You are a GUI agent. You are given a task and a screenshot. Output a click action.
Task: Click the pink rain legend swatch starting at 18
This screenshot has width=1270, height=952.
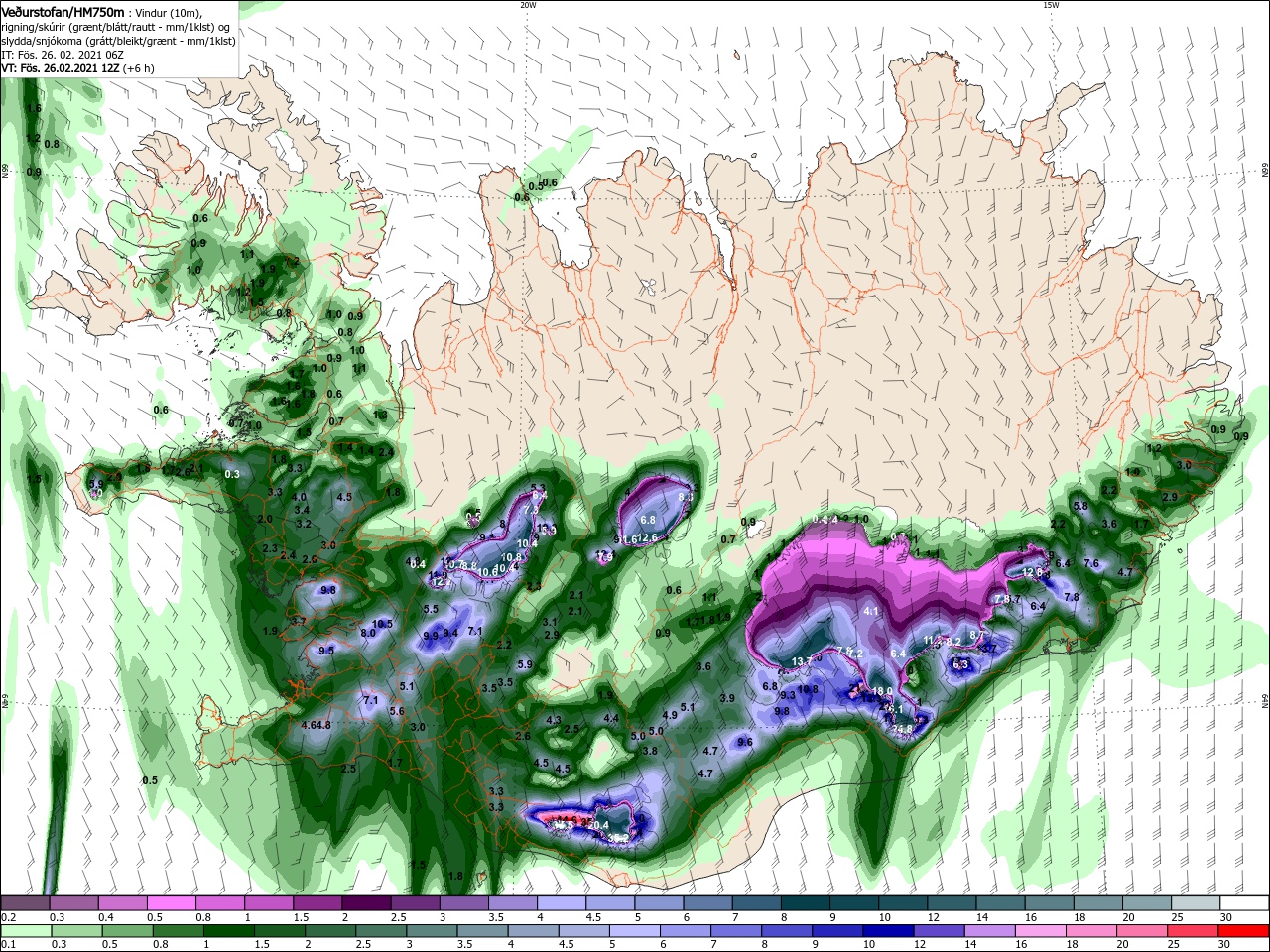click(1089, 931)
